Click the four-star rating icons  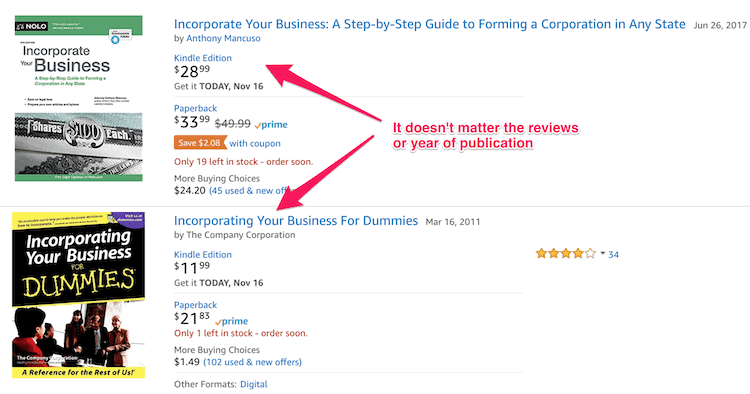566,253
